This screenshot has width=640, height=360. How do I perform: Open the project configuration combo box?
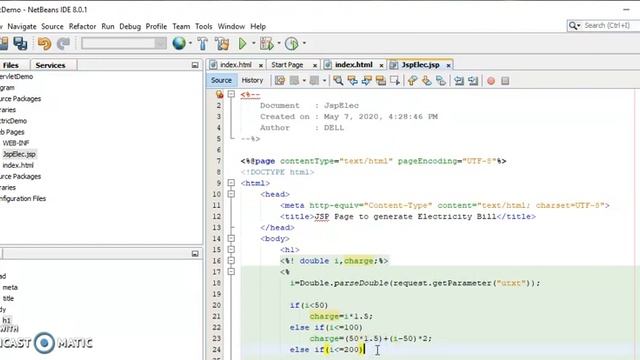(x=124, y=43)
